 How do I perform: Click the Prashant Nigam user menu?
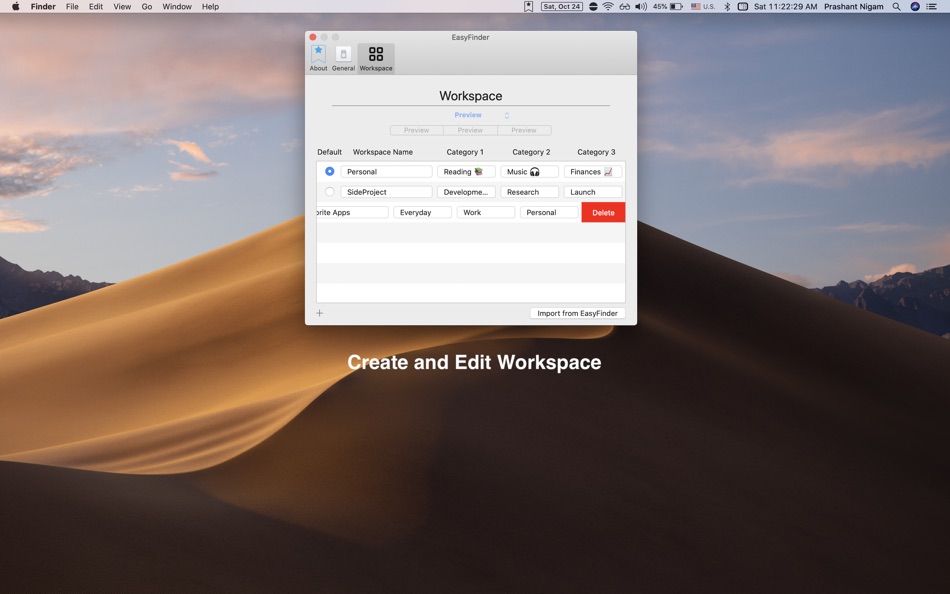(x=854, y=7)
